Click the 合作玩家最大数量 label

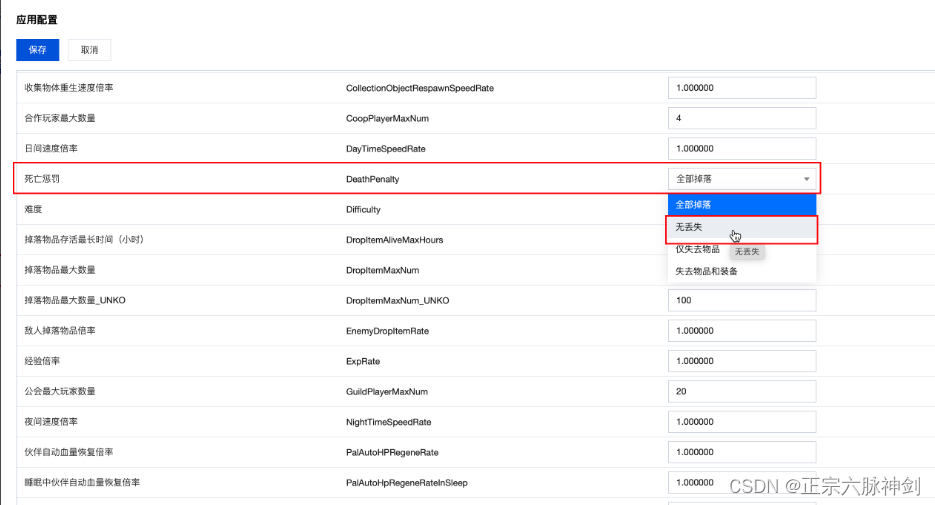[60, 118]
